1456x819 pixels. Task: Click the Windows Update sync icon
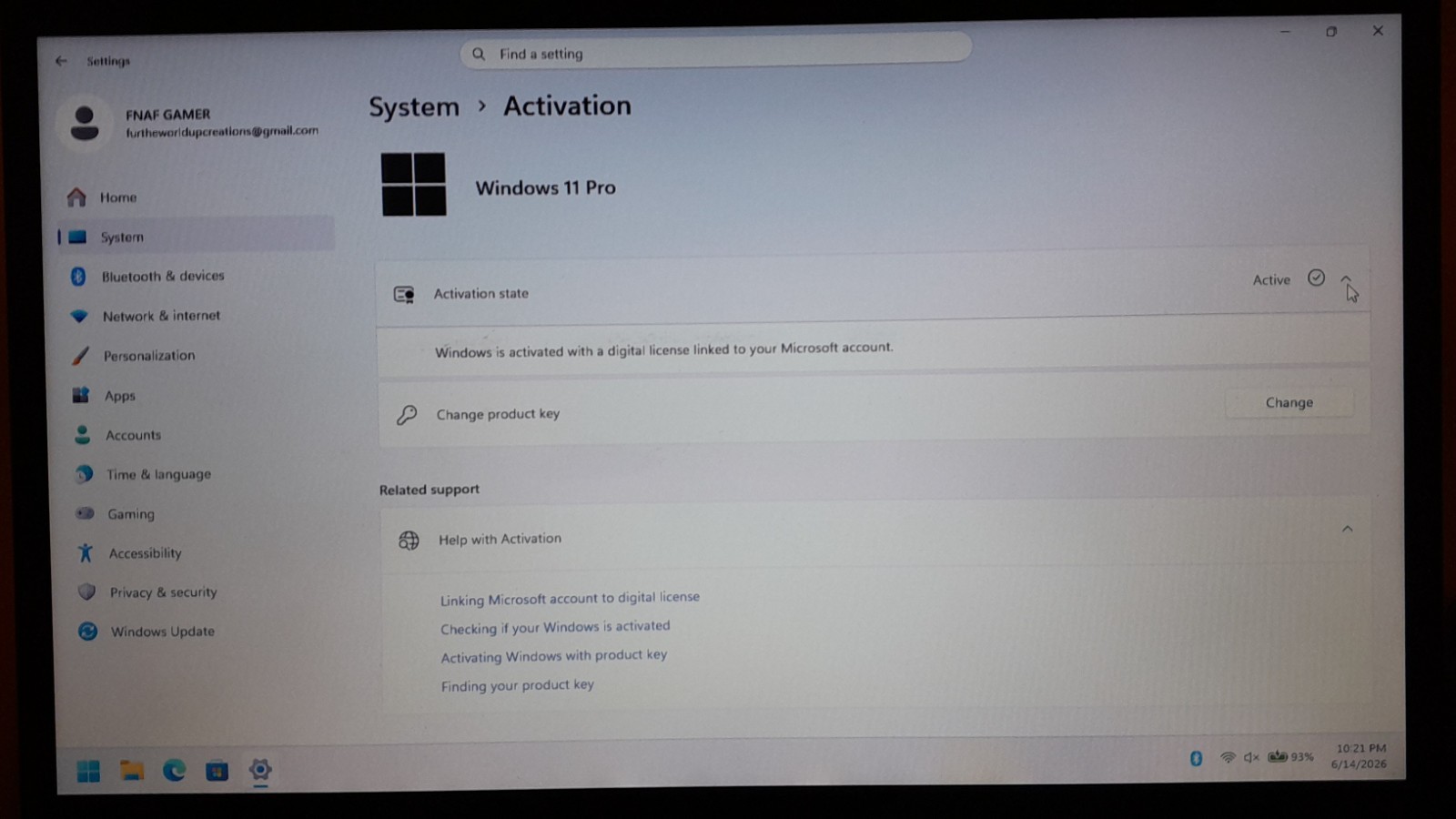[x=87, y=632]
